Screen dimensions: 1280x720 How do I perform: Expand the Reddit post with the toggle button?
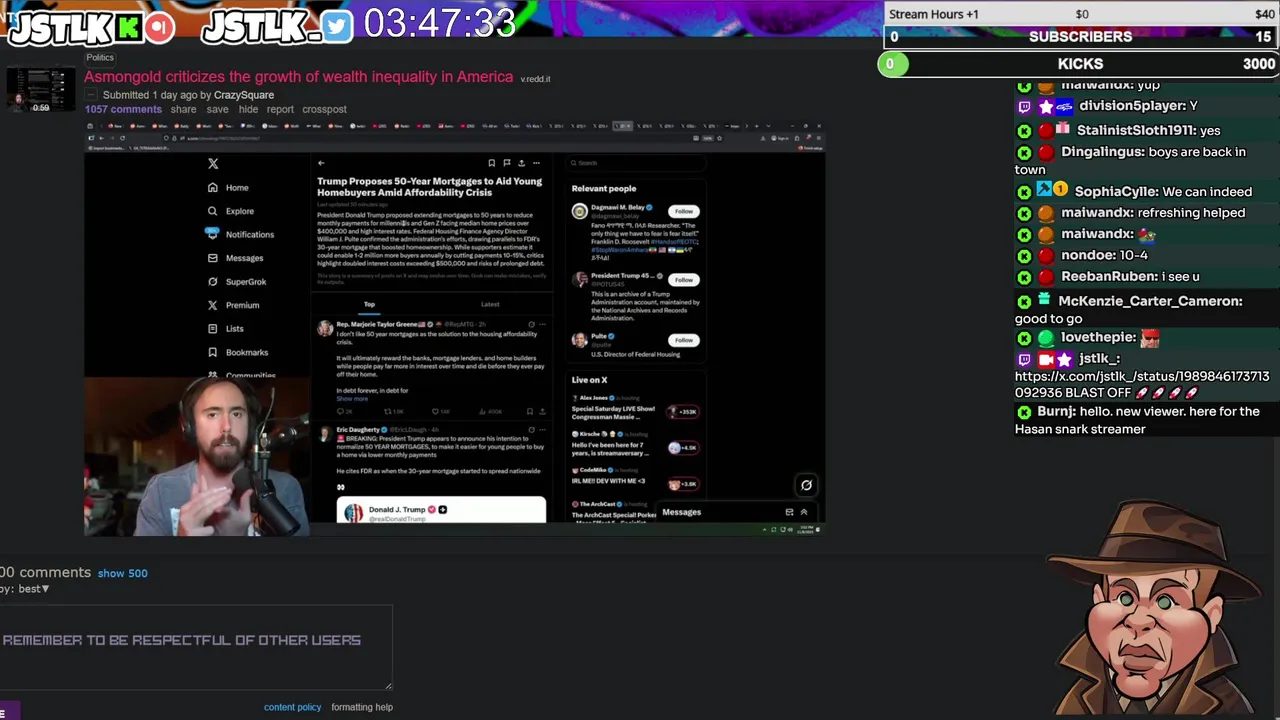(x=90, y=95)
